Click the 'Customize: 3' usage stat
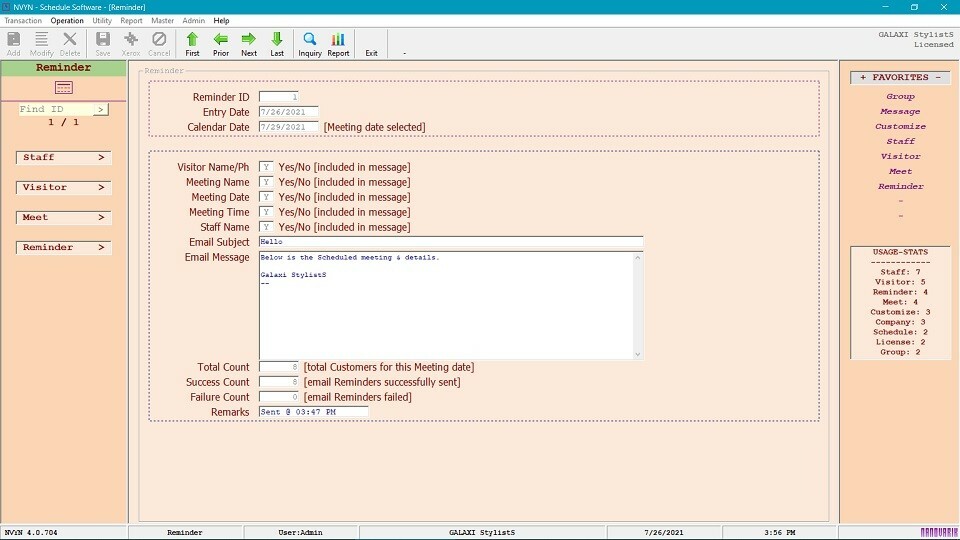The width and height of the screenshot is (960, 540). click(x=900, y=312)
